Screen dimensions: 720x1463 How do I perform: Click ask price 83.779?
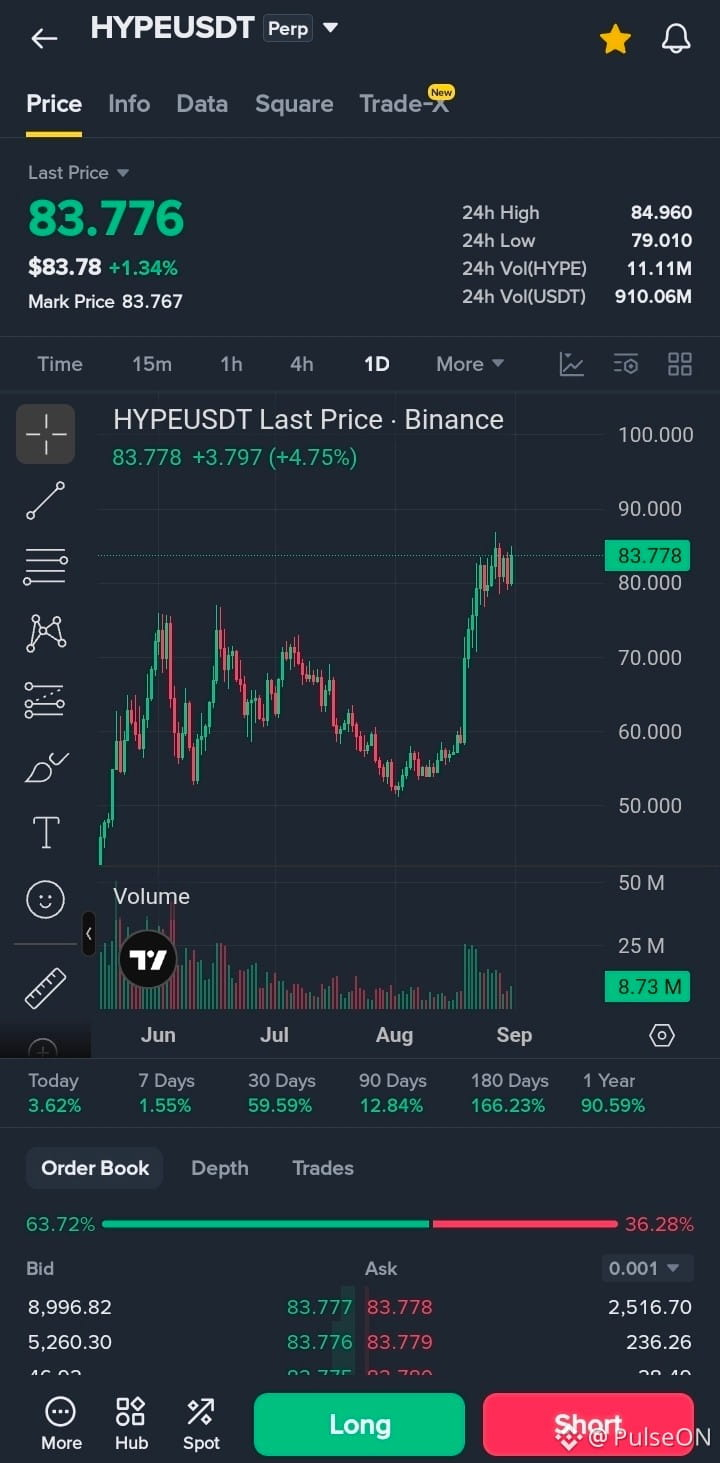click(399, 1342)
